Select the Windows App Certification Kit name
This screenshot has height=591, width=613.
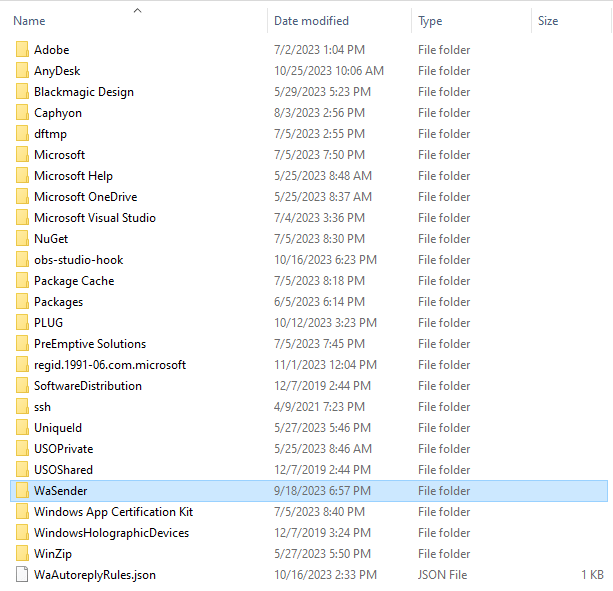pos(113,512)
